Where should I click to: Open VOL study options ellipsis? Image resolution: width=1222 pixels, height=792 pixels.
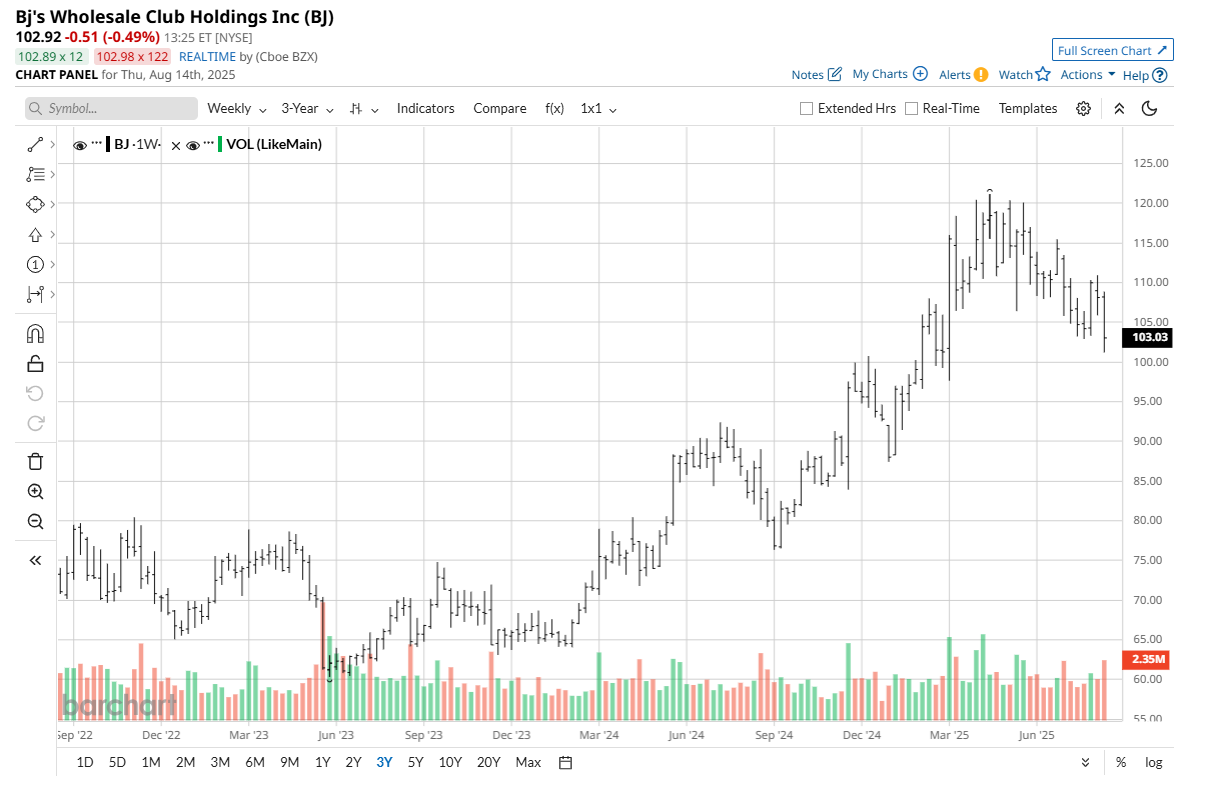[209, 144]
